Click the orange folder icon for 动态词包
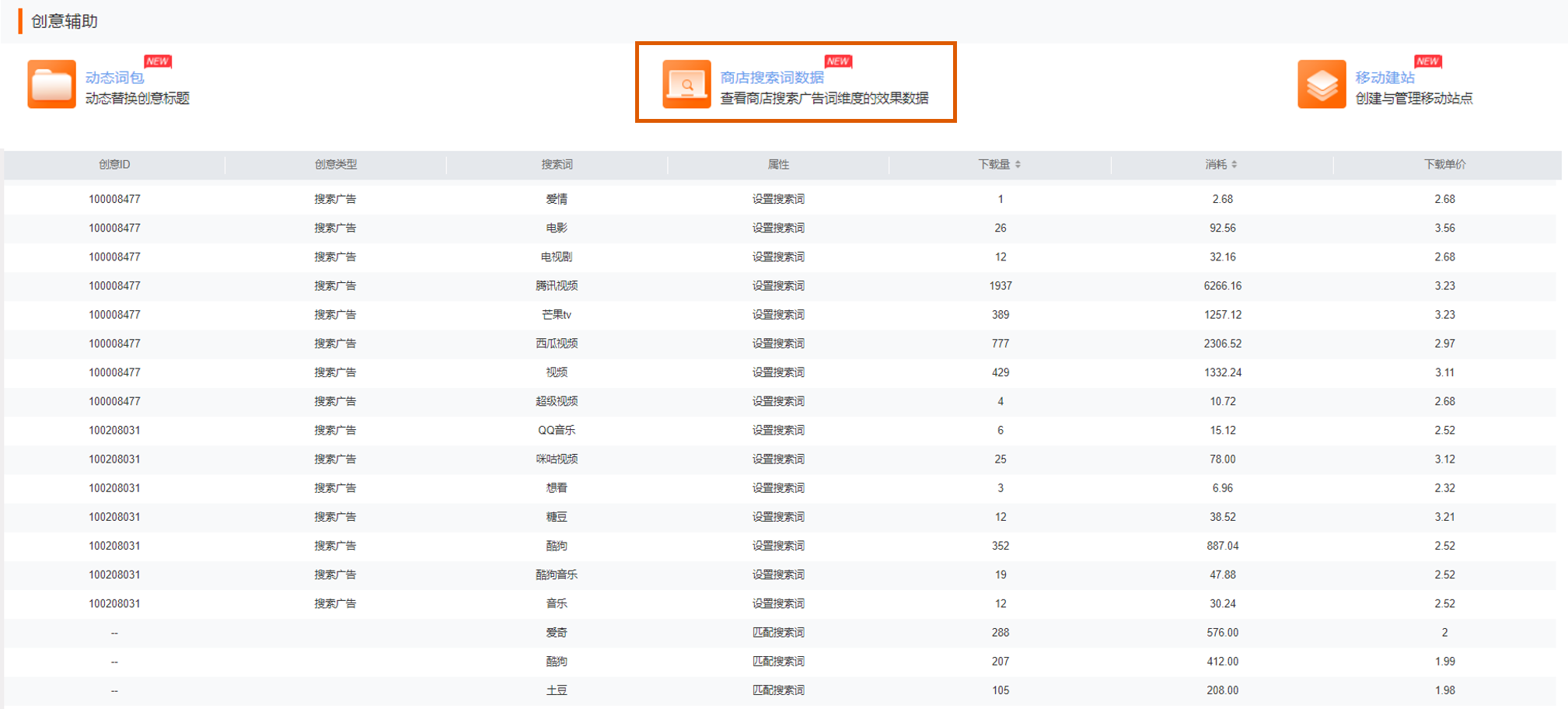This screenshot has height=709, width=1568. click(x=51, y=84)
